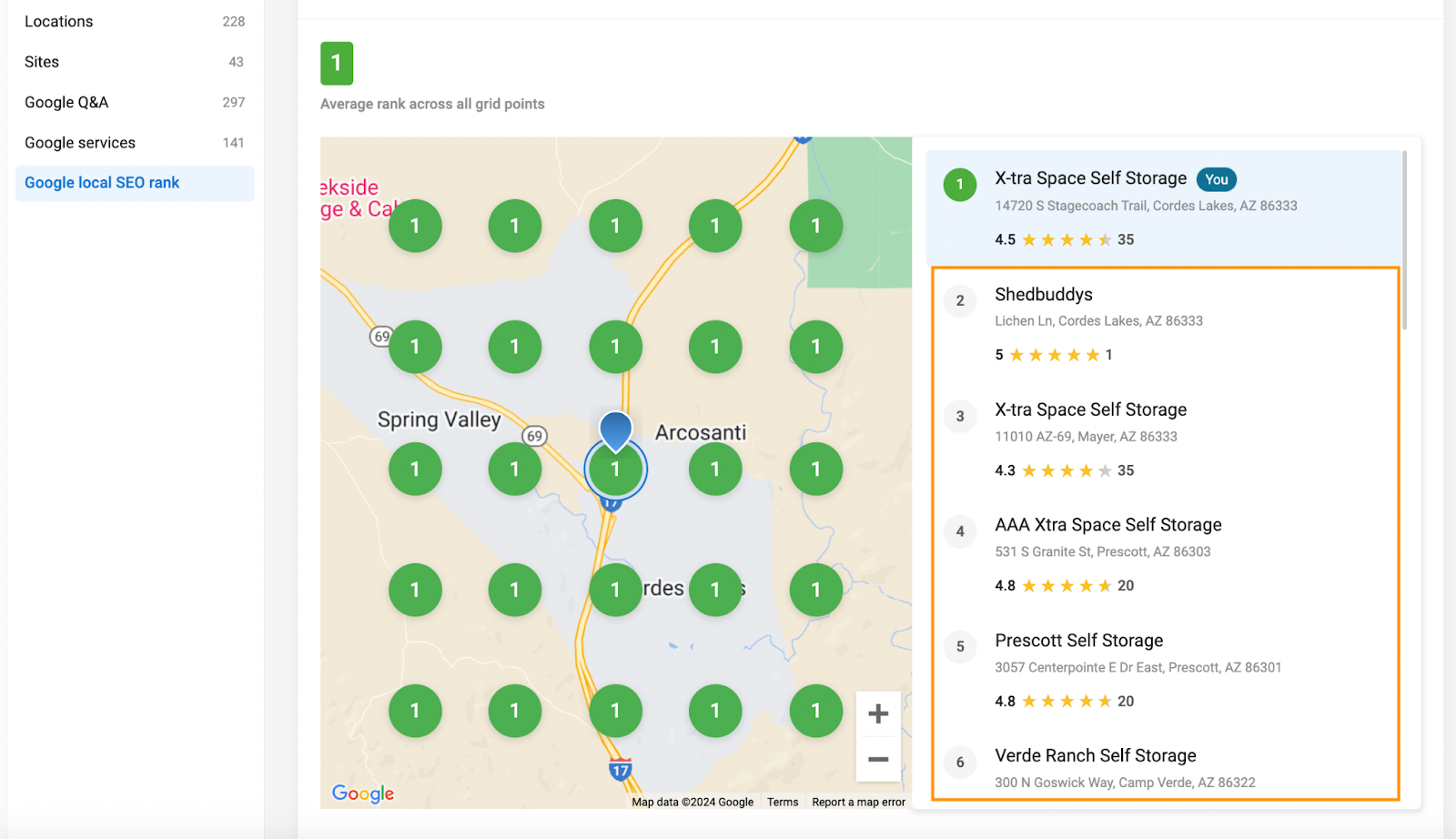
Task: Open map Terms link
Action: pyautogui.click(x=783, y=802)
